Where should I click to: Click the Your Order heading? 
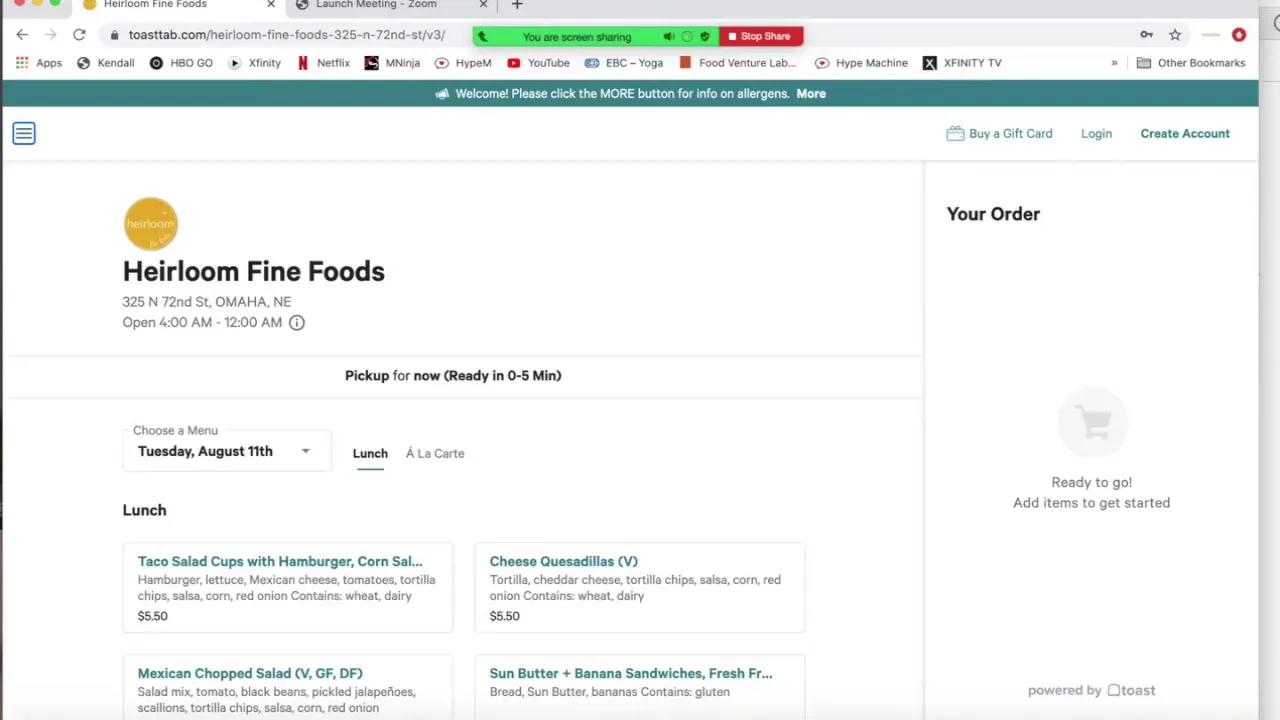click(993, 214)
